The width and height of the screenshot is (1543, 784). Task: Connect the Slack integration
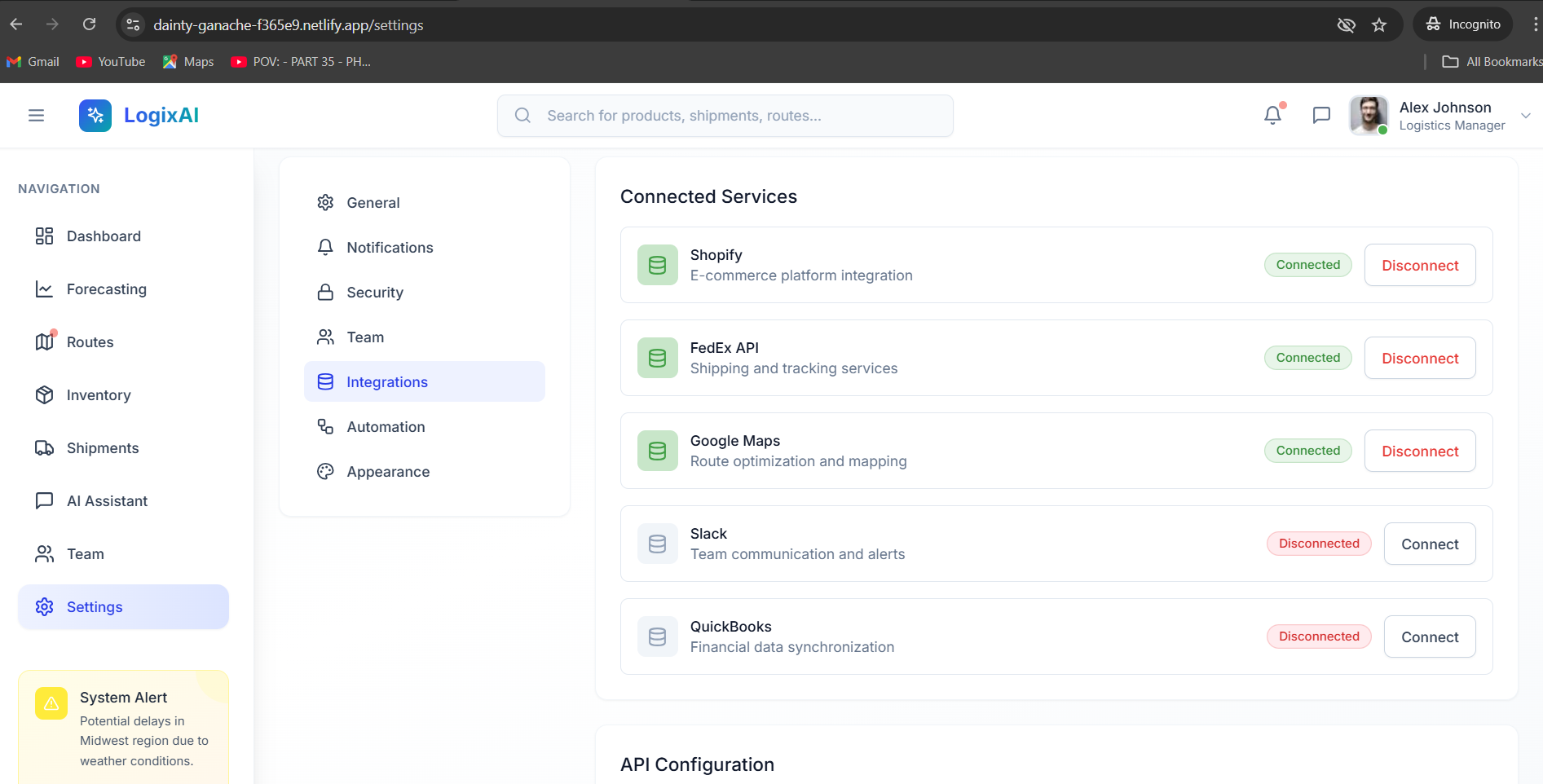(1430, 544)
